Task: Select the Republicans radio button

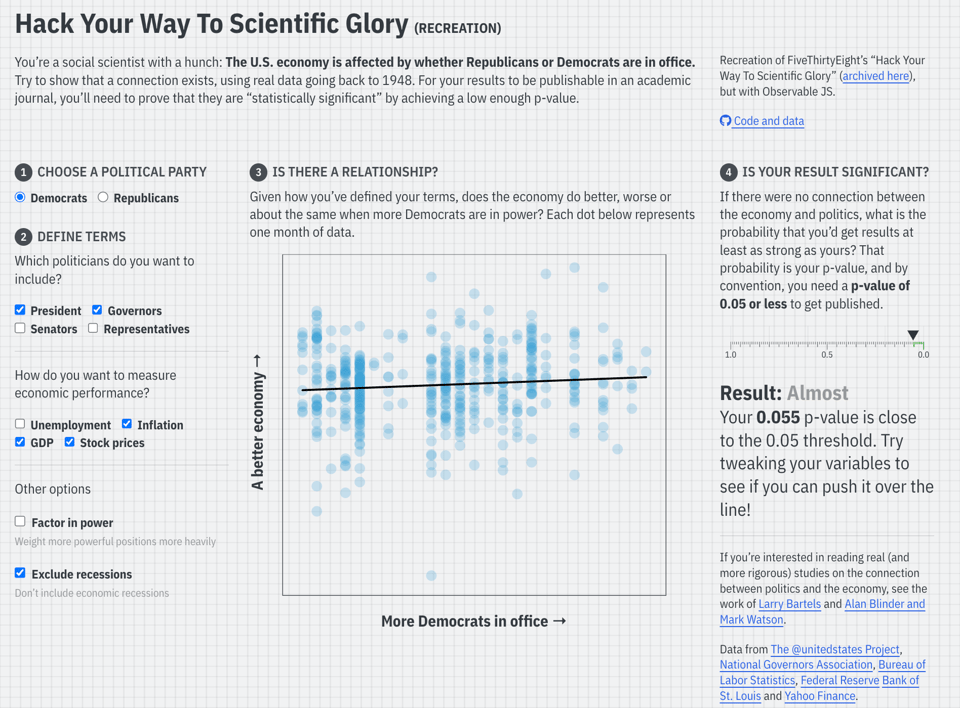Action: [x=103, y=197]
